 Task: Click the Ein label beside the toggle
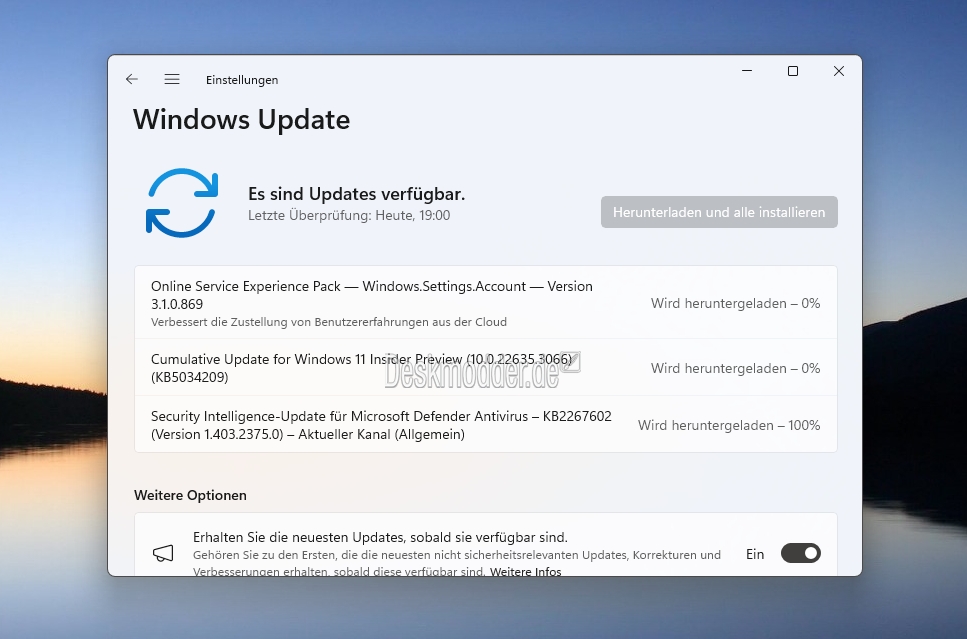pyautogui.click(x=755, y=554)
